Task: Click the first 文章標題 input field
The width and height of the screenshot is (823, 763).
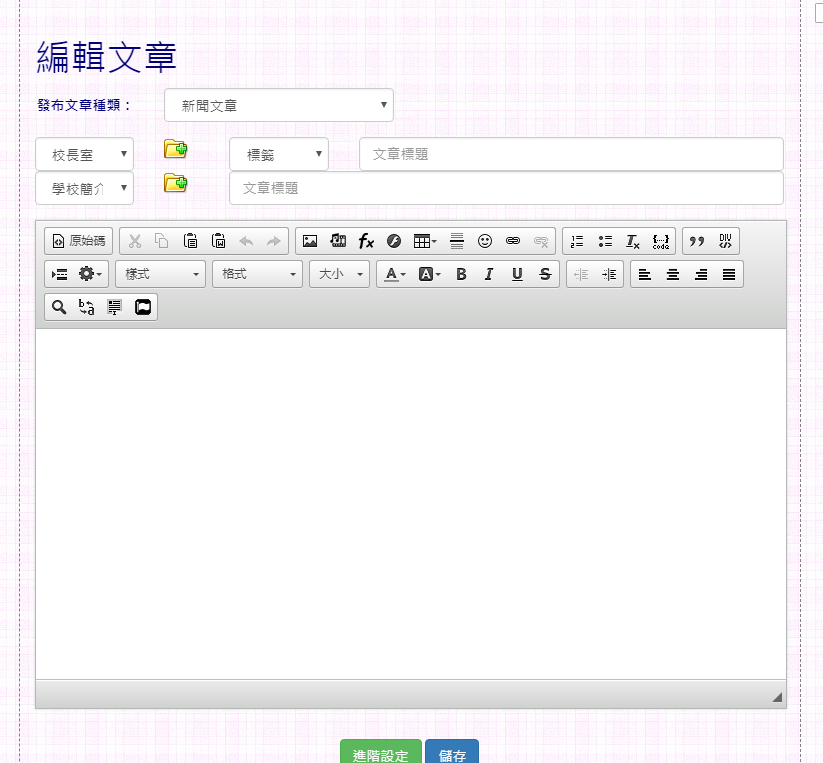Action: pyautogui.click(x=570, y=154)
